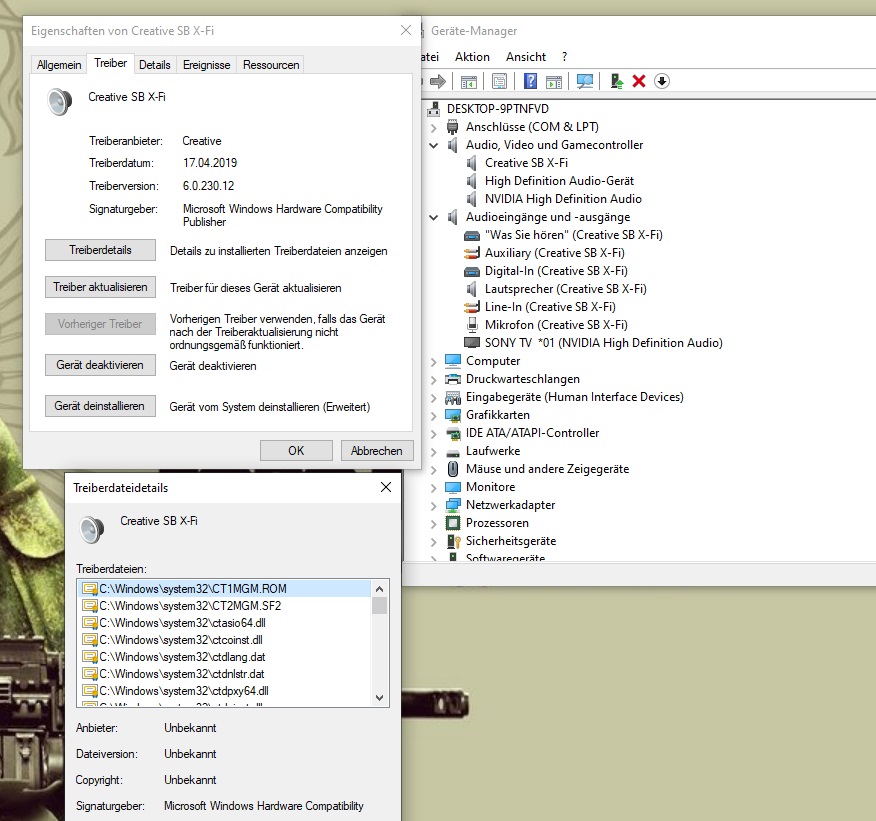This screenshot has width=876, height=821.
Task: Click the Update driver toolbar icon
Action: click(x=617, y=82)
